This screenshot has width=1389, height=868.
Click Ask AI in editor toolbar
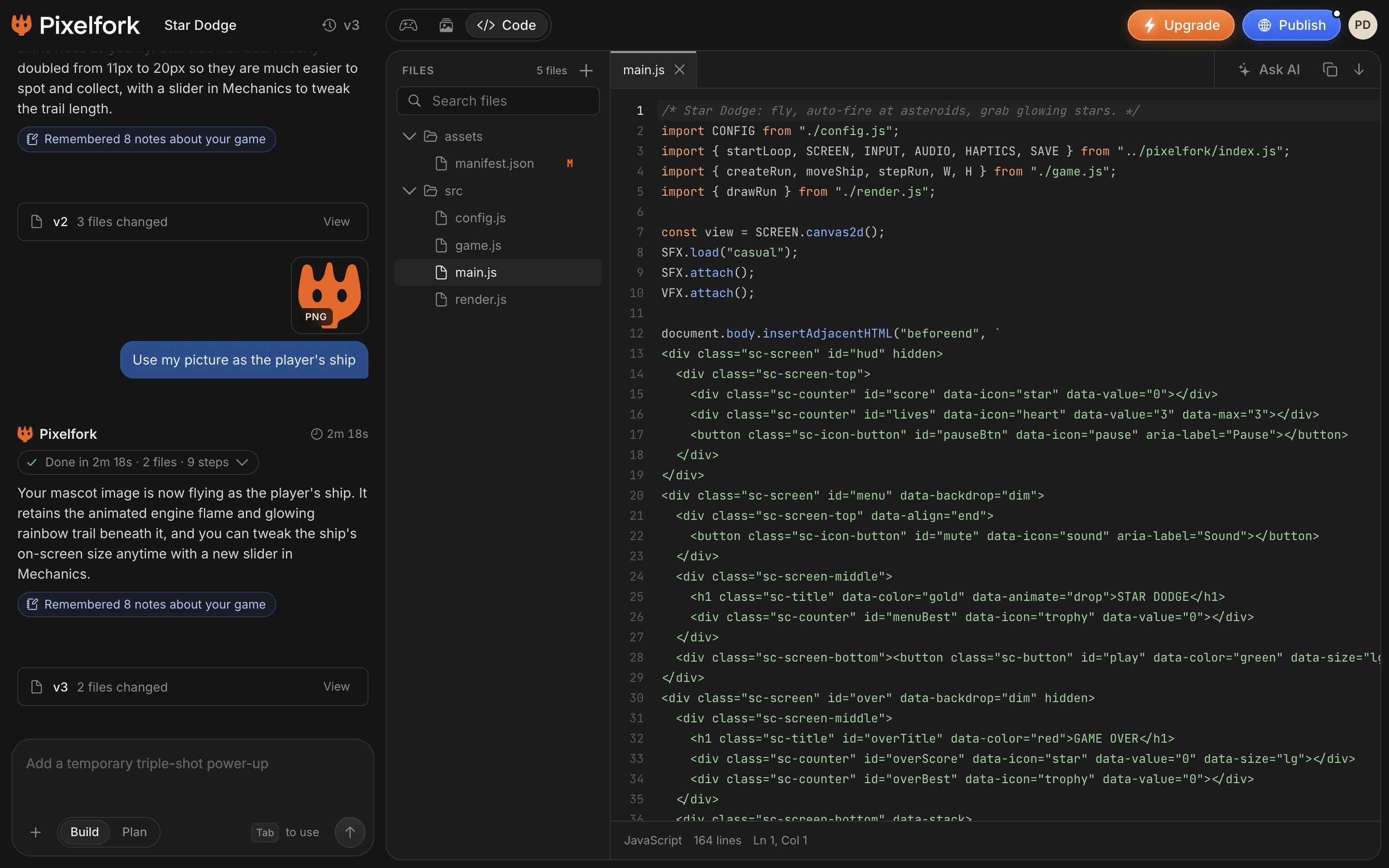[1269, 69]
